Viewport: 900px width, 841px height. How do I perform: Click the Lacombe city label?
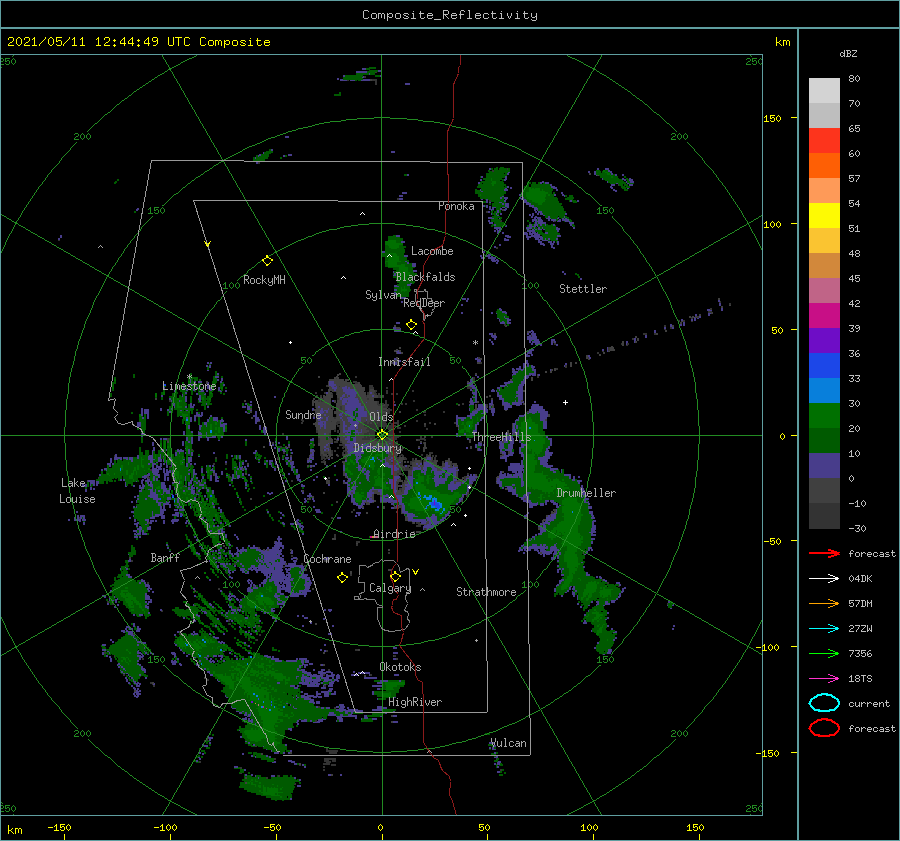click(x=432, y=251)
